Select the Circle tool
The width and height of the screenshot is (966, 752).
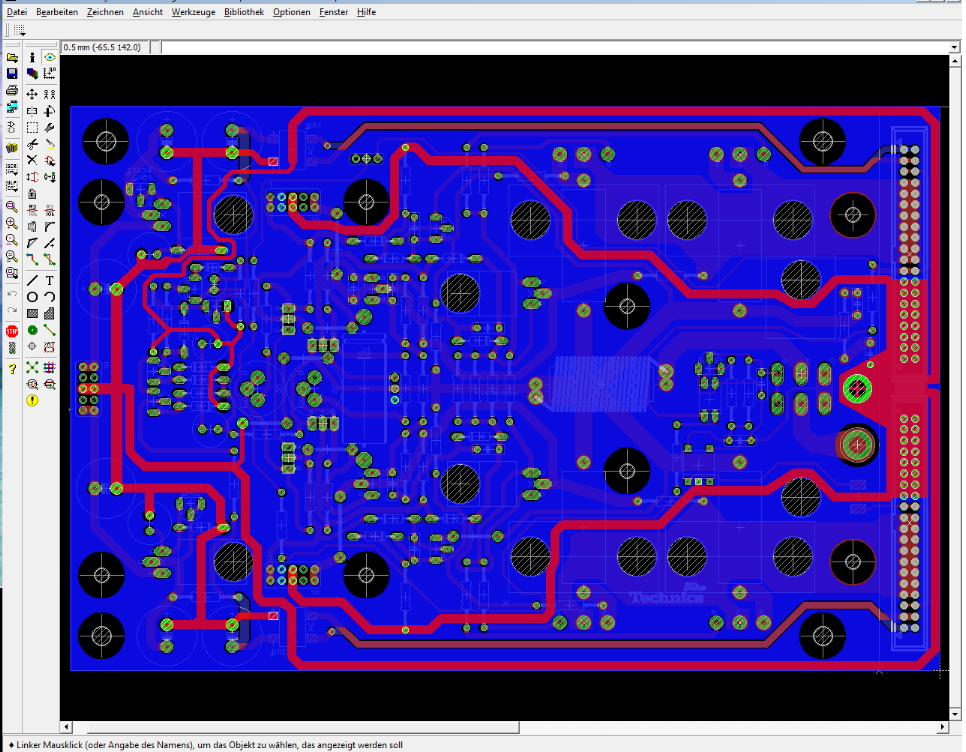point(32,297)
